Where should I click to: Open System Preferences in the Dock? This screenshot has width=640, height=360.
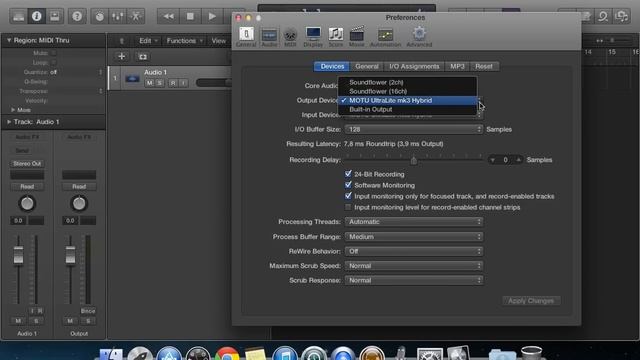point(429,353)
